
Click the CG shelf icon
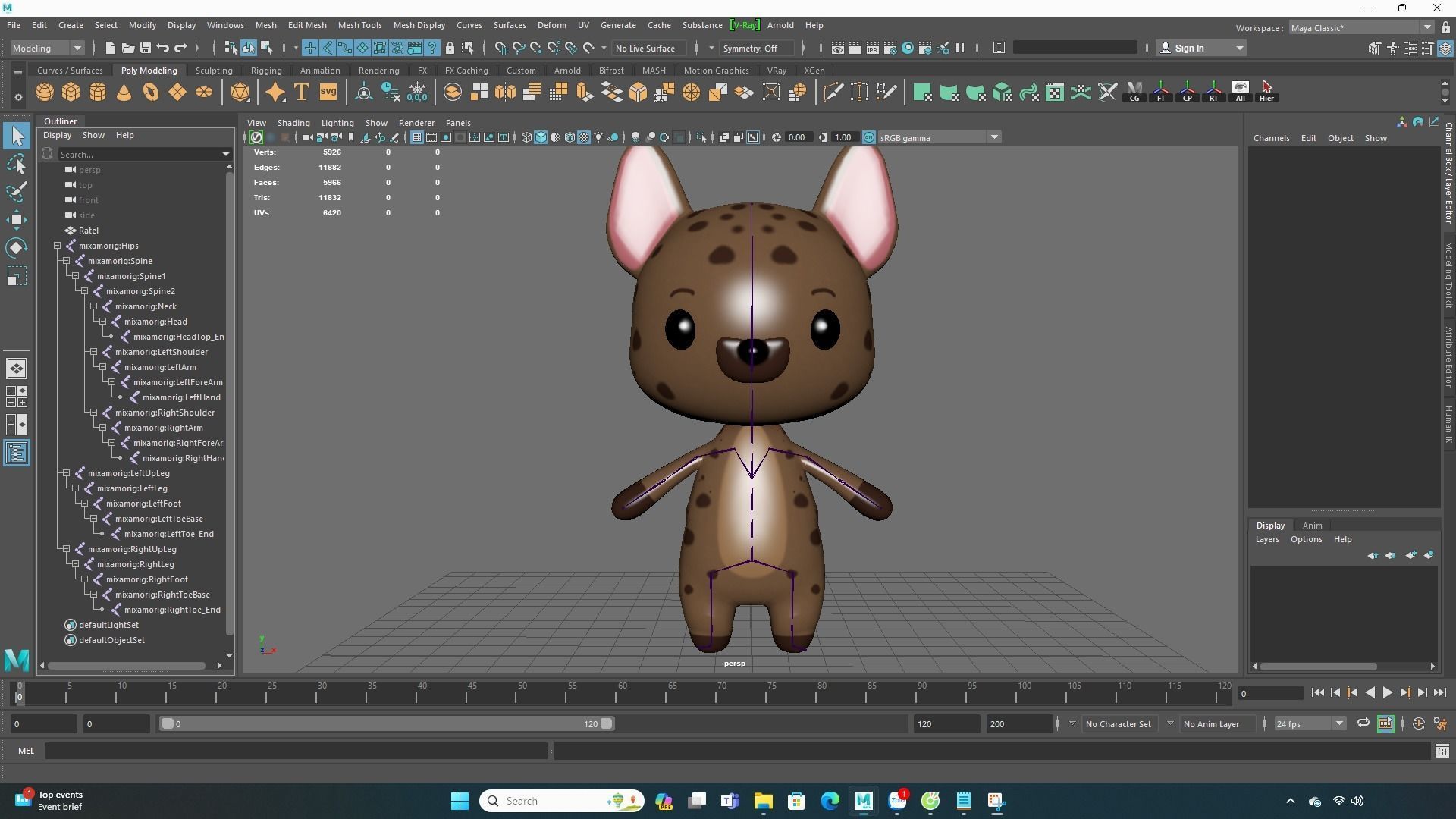point(1134,93)
